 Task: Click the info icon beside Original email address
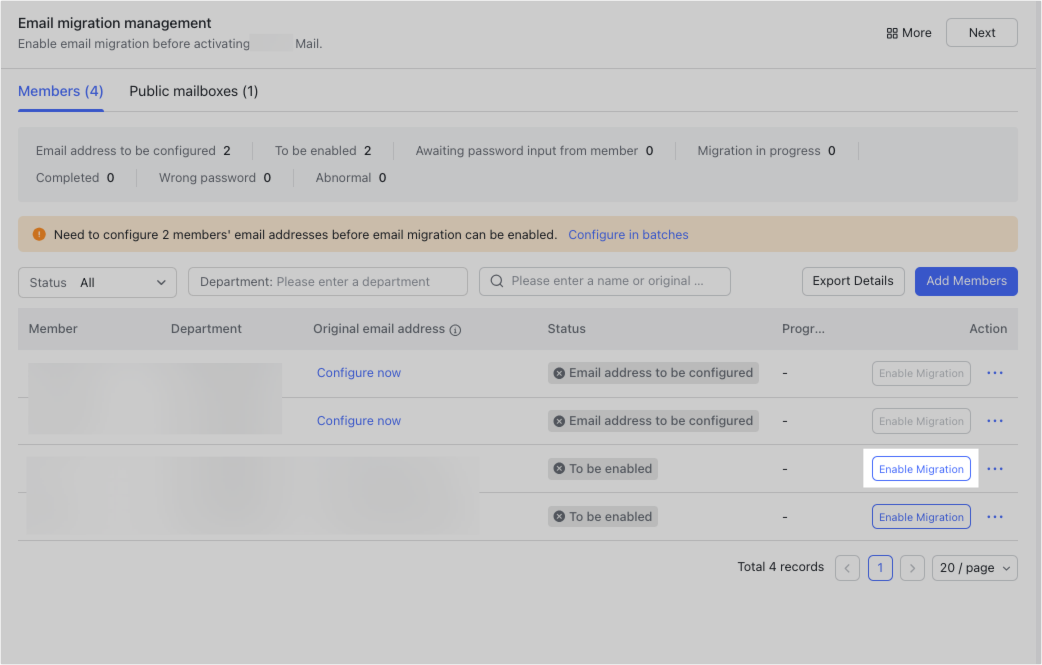(x=456, y=329)
